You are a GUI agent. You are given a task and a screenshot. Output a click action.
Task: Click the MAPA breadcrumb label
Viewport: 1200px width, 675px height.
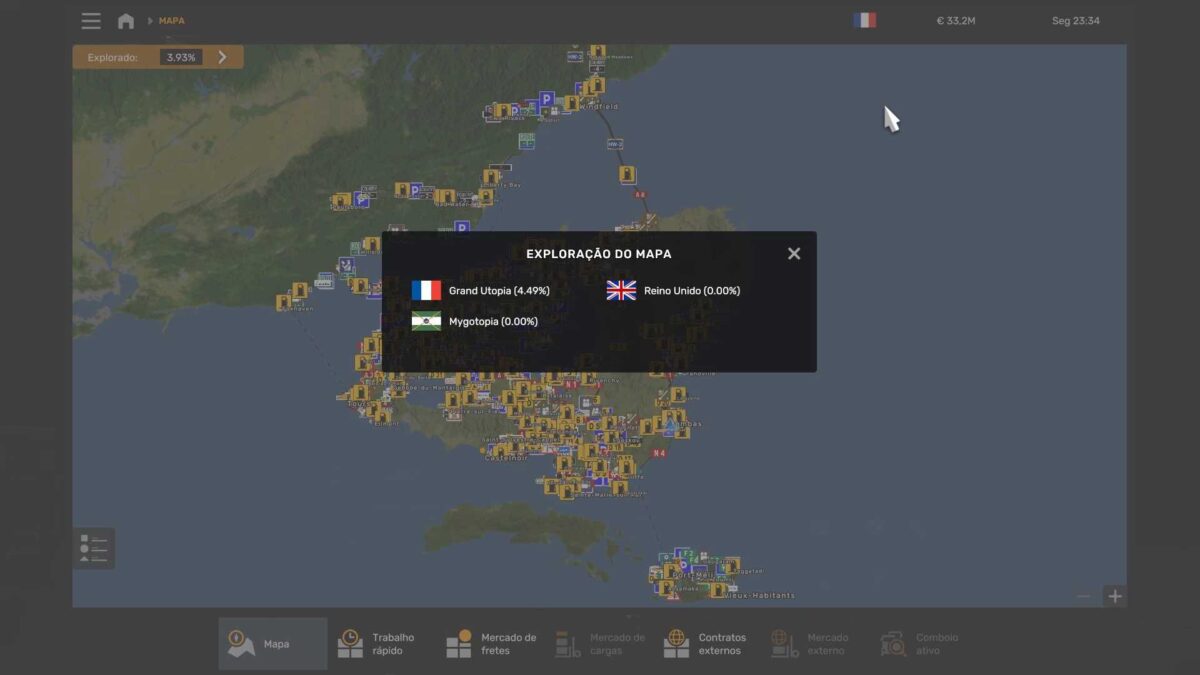171,21
